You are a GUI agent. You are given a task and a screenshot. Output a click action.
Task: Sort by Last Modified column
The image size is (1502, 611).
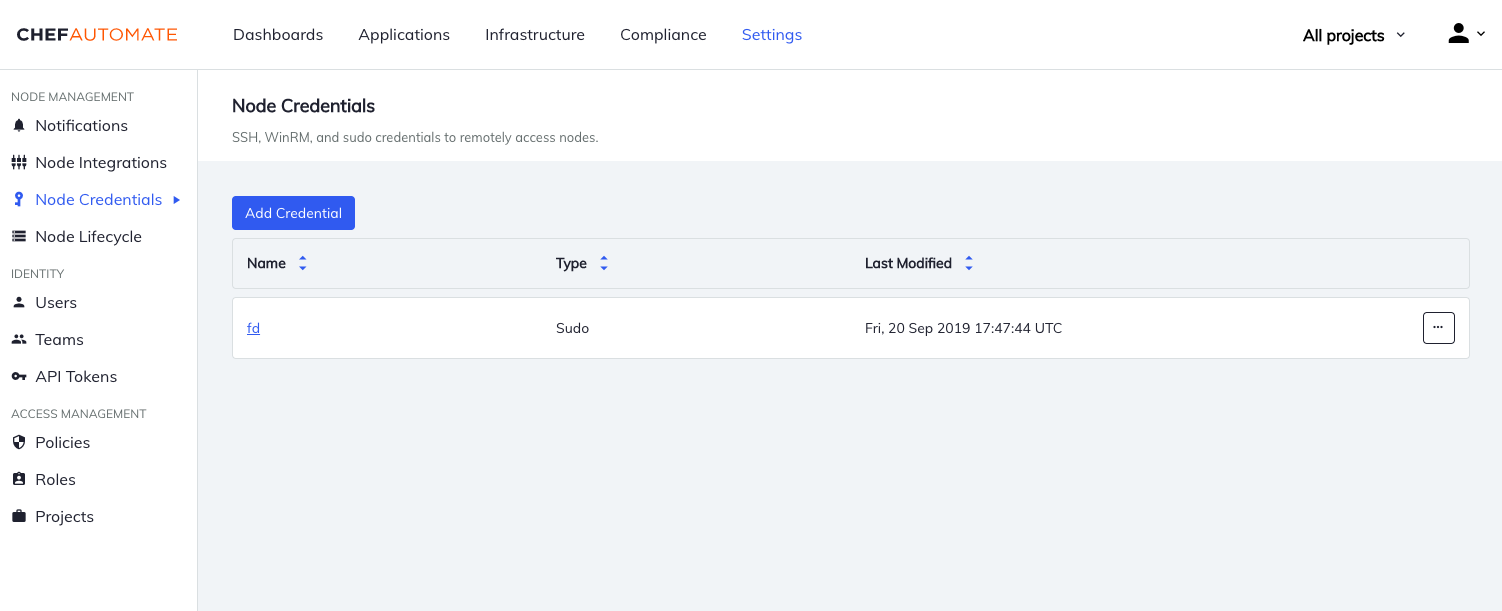click(969, 263)
